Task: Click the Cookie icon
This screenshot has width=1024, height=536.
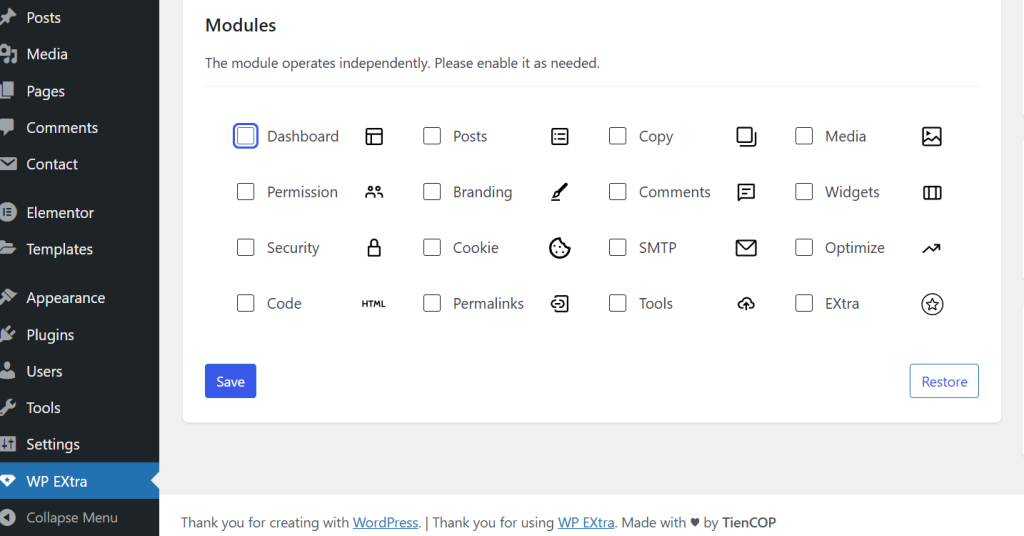Action: click(560, 248)
